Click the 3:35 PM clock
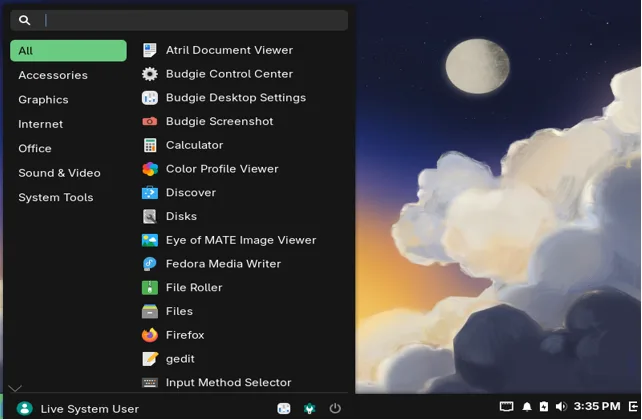This screenshot has height=420, width=642. [x=597, y=406]
